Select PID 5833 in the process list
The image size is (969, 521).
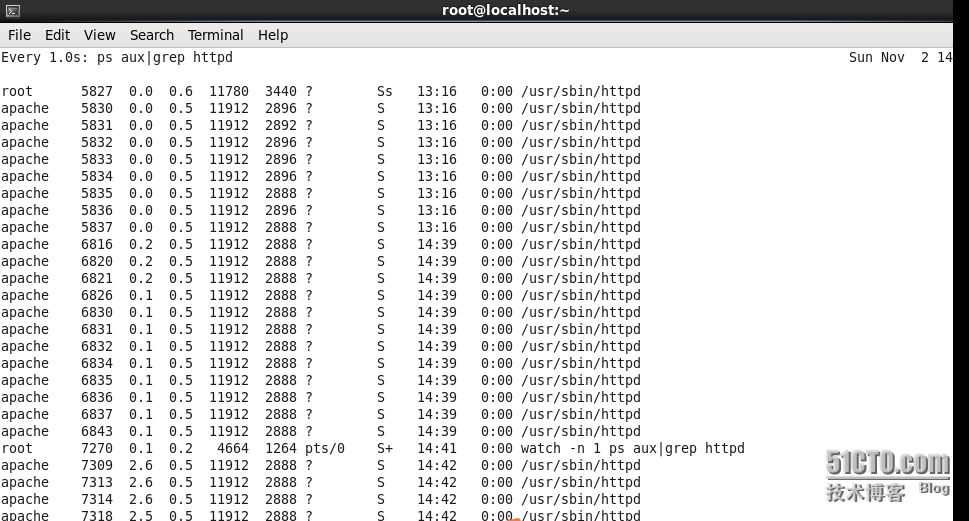97,159
